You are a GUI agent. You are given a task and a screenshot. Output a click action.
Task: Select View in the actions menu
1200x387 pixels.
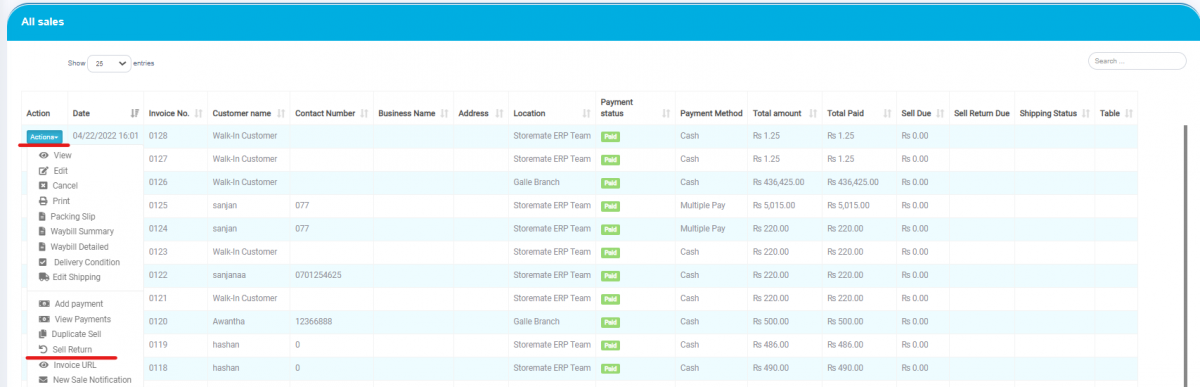tap(62, 155)
